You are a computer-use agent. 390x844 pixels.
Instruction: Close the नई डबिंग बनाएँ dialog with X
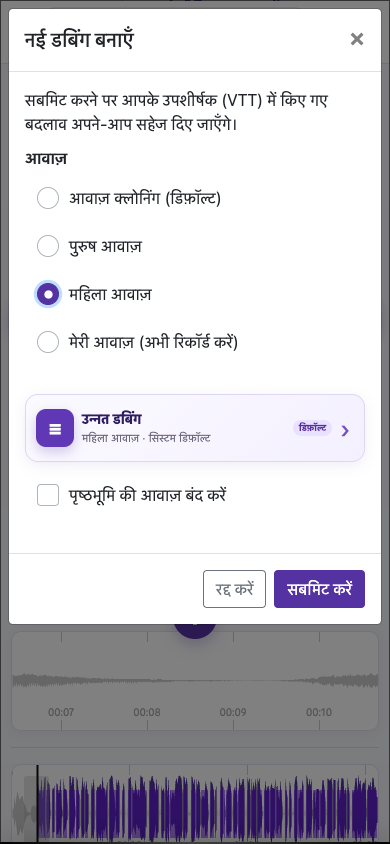[357, 39]
